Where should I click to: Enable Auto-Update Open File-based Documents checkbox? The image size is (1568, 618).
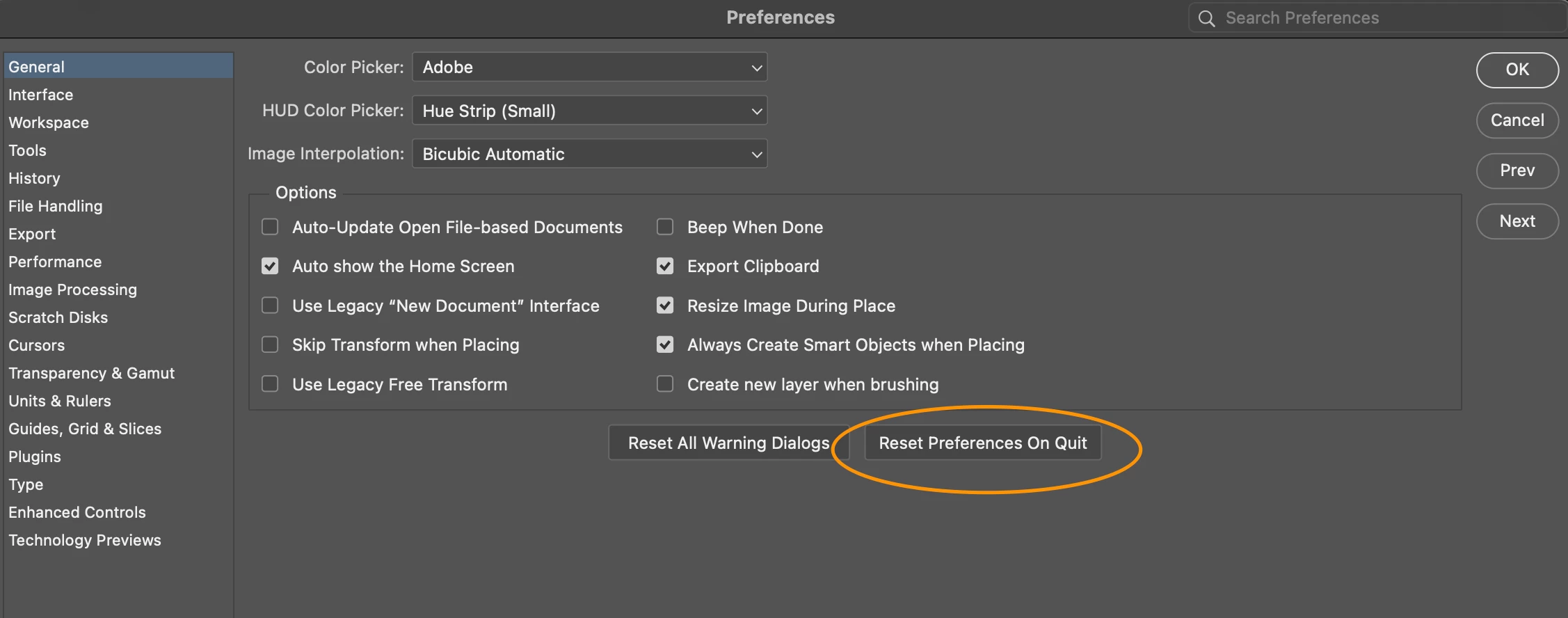[270, 227]
